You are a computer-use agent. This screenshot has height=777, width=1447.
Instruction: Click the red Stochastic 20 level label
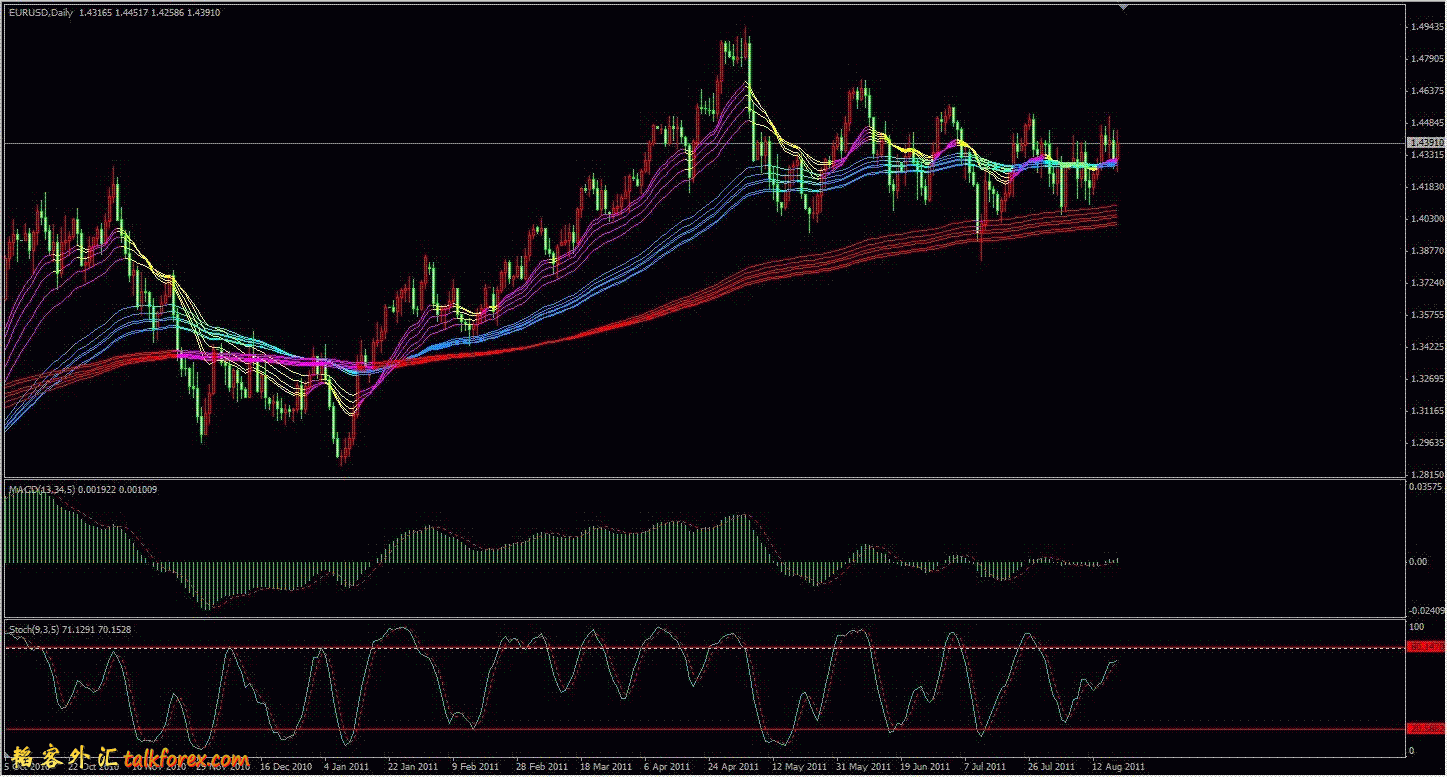coord(1424,728)
